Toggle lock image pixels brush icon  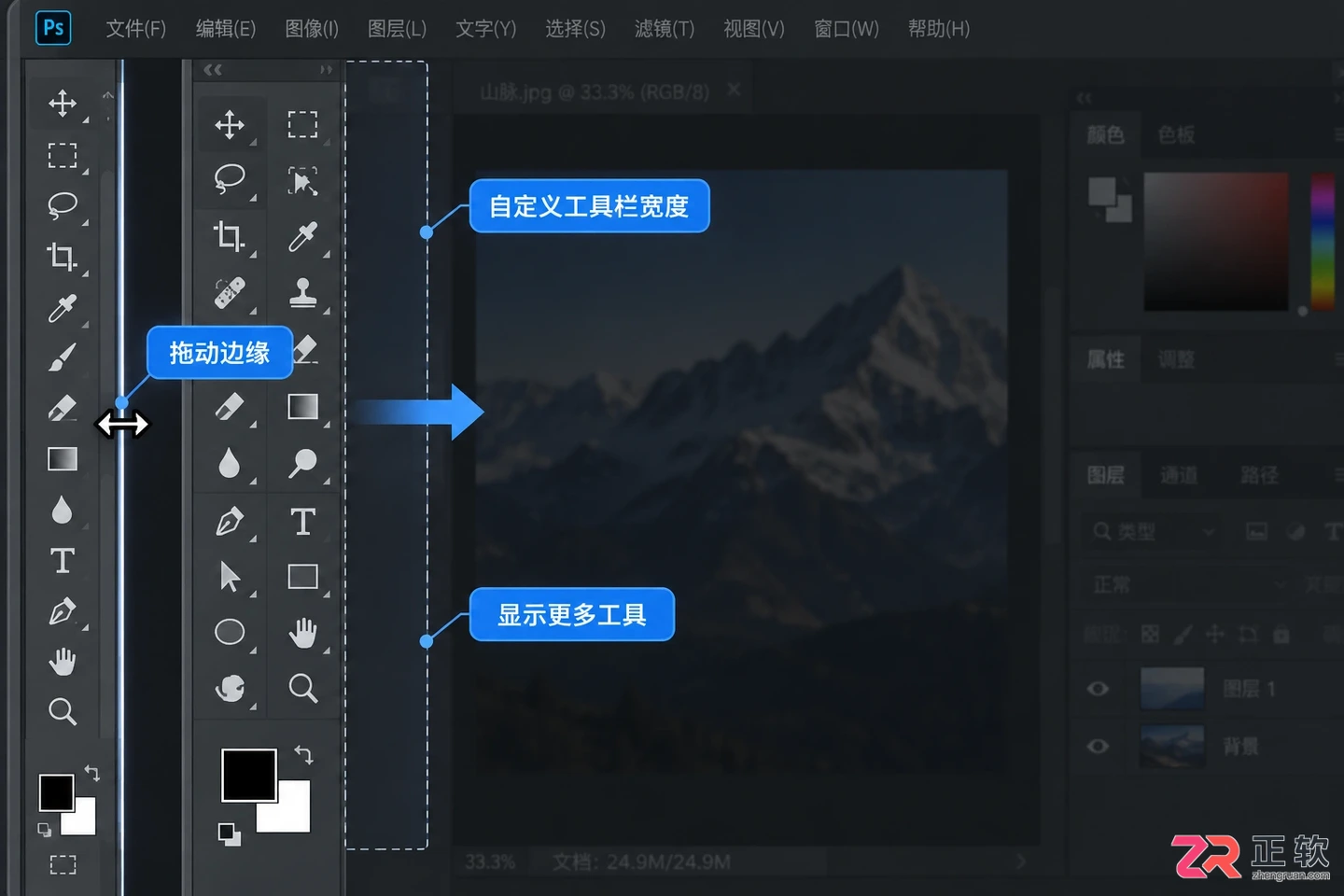[x=1183, y=635]
